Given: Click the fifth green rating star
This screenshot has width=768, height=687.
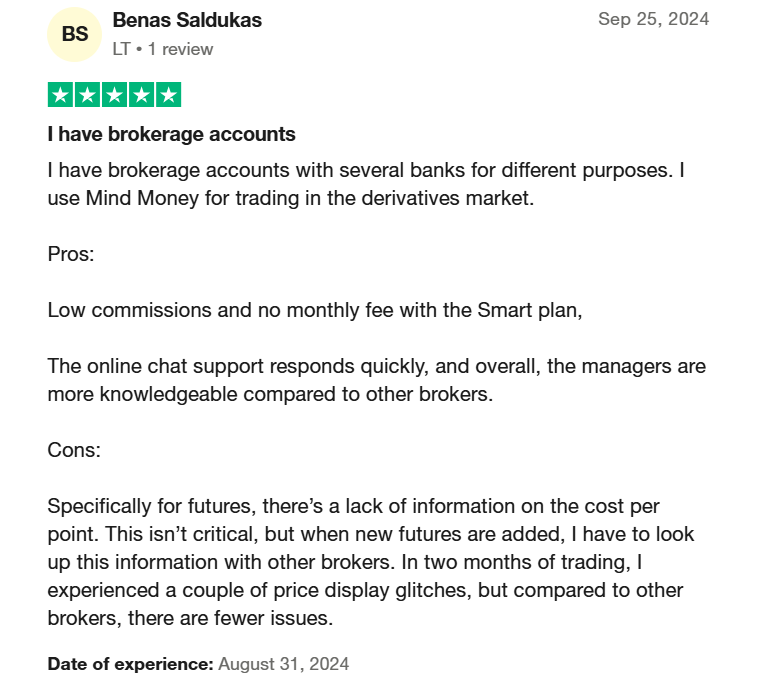Looking at the screenshot, I should (168, 95).
